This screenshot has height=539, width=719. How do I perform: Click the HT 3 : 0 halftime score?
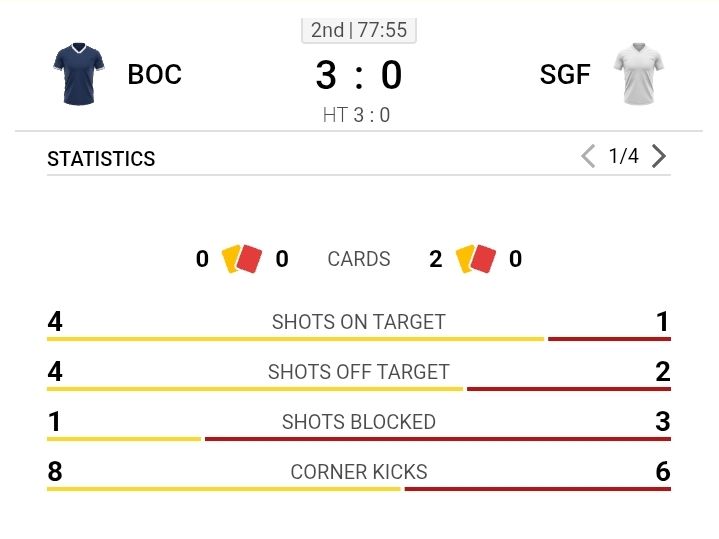pos(357,115)
